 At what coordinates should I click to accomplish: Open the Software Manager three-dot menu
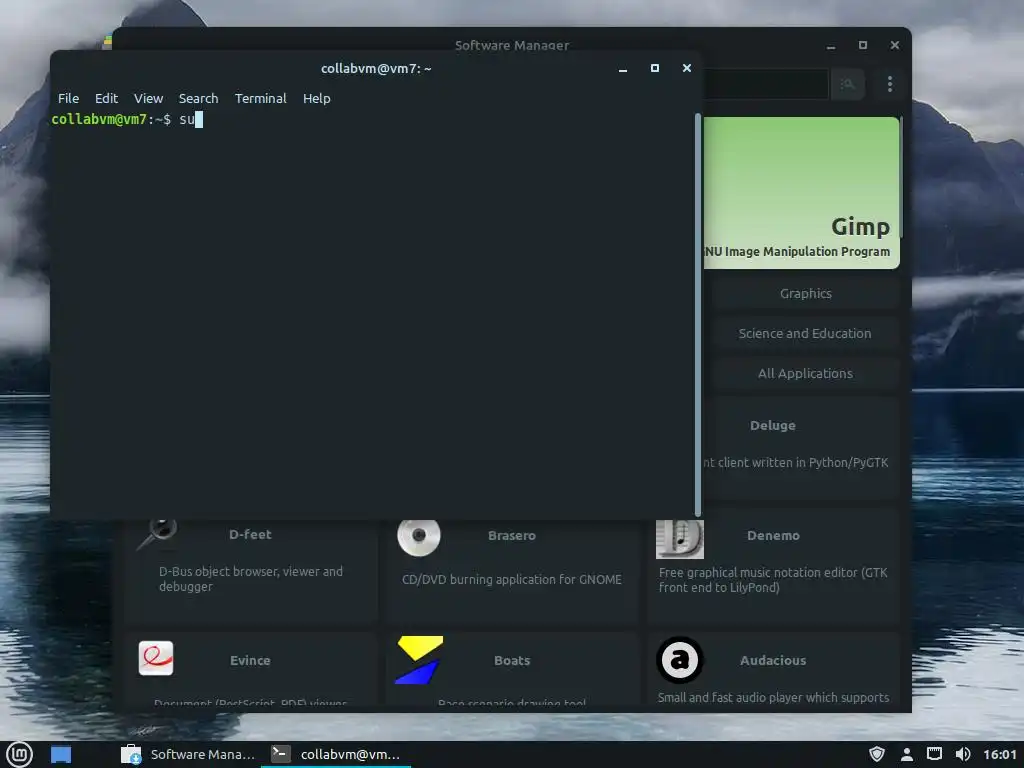tap(889, 84)
